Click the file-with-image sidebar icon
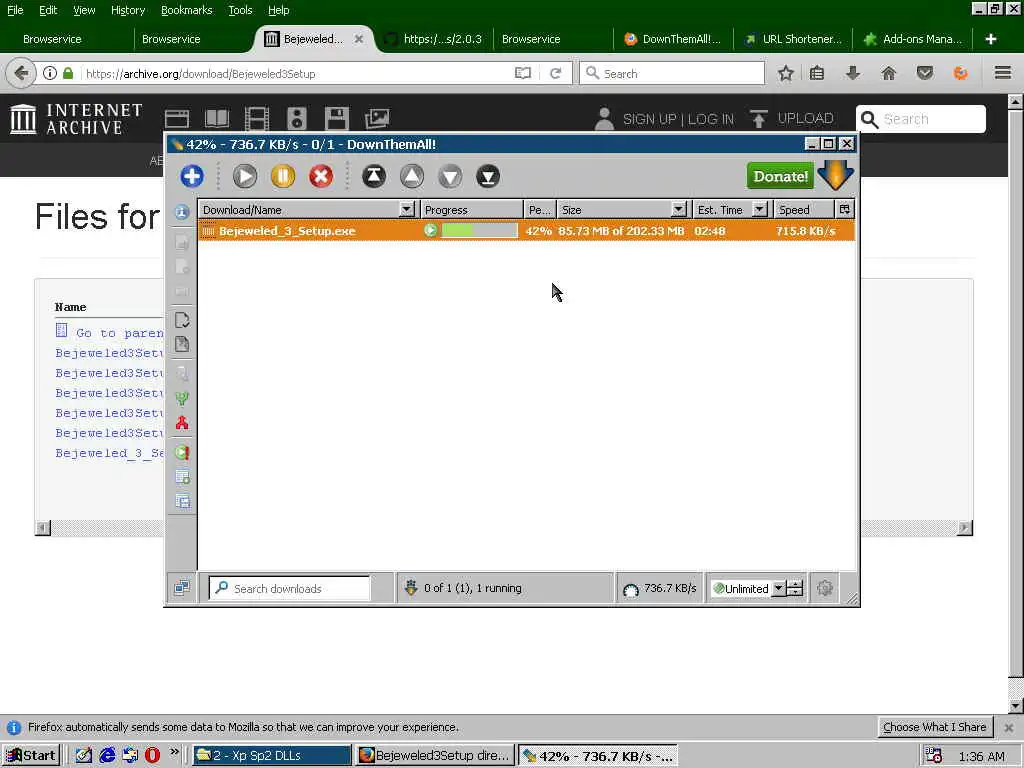1024x768 pixels. tap(182, 344)
